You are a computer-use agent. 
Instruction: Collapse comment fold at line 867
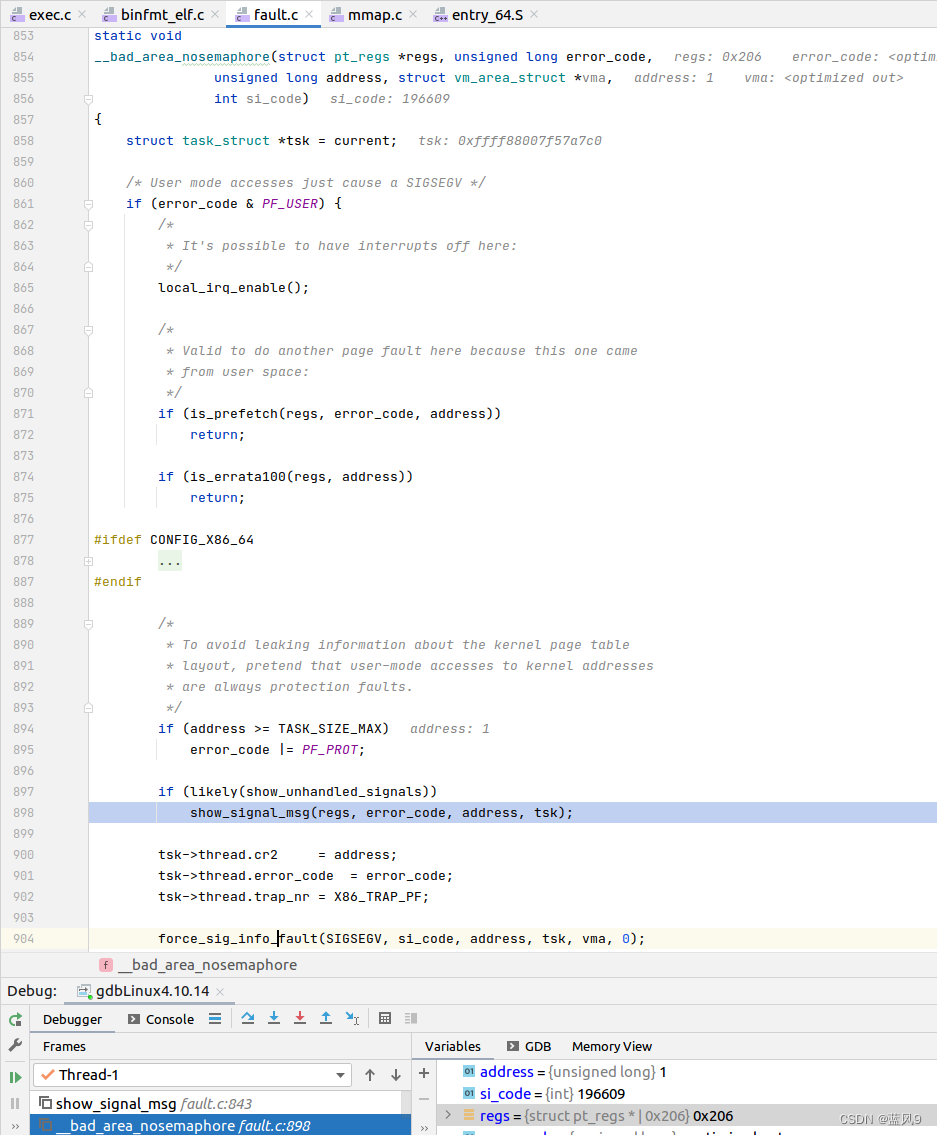[x=88, y=330]
